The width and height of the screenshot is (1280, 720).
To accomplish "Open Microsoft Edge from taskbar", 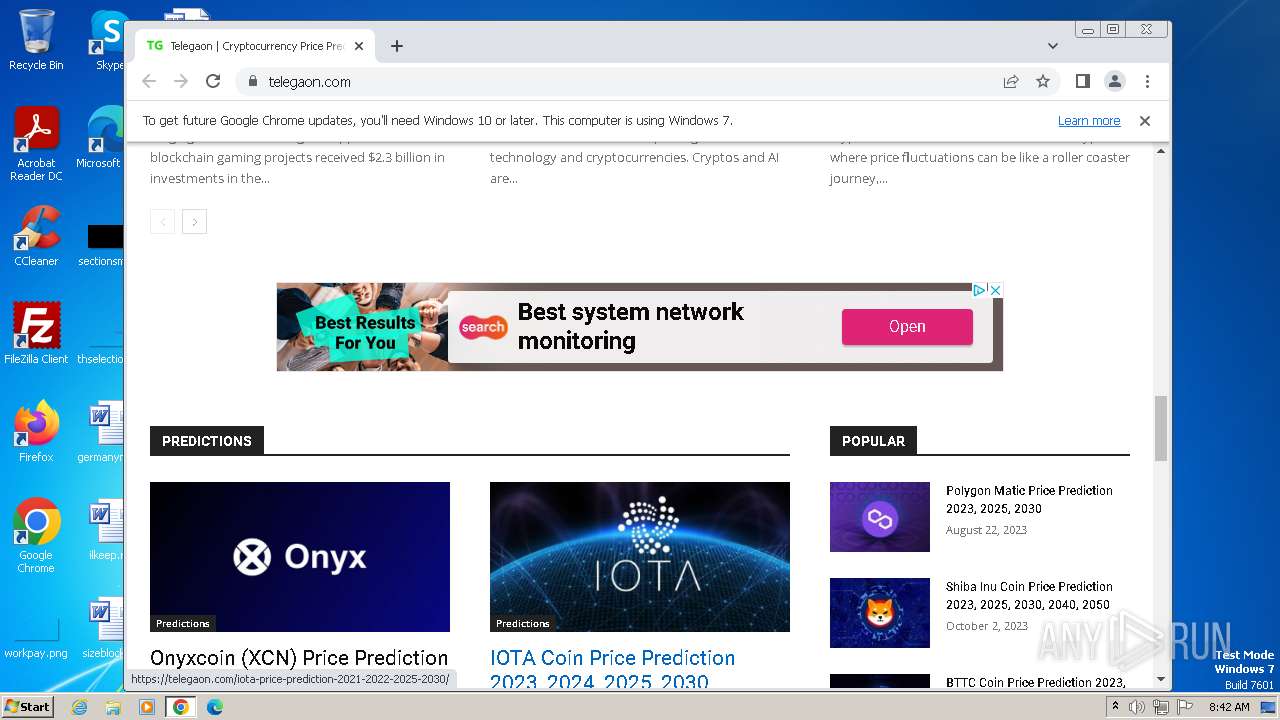I will click(214, 707).
